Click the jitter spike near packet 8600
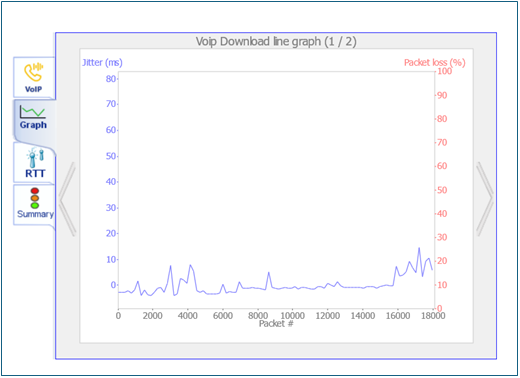Screen dimensions: 520x378 click(x=269, y=273)
